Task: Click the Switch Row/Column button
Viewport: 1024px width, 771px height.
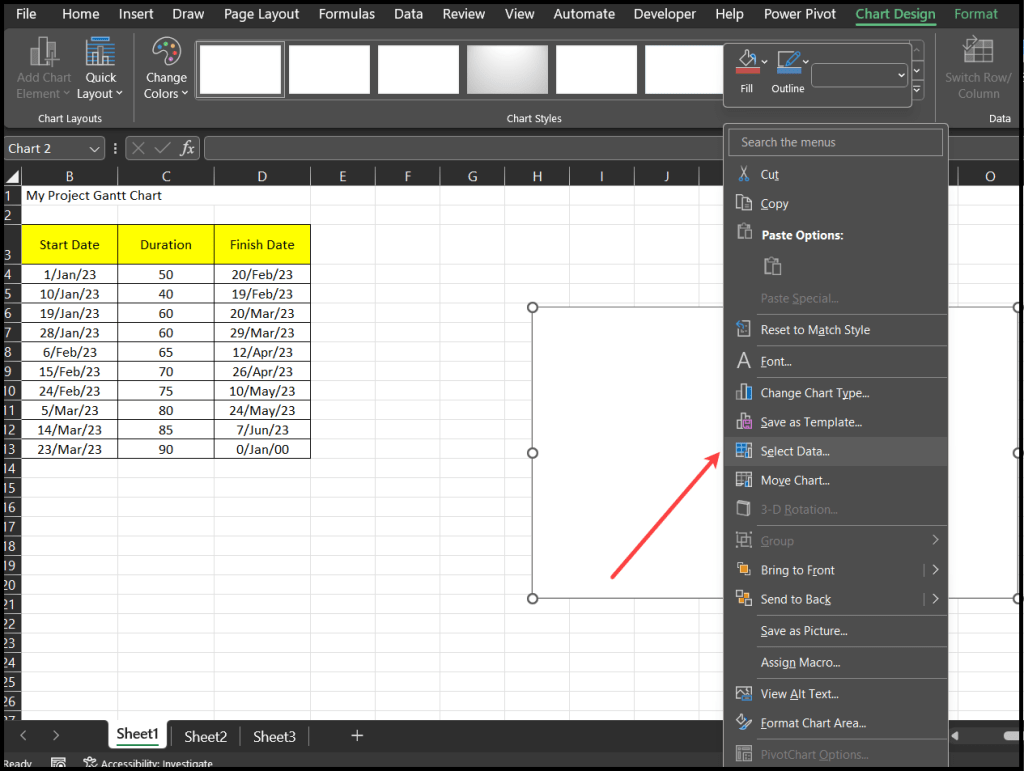Action: click(978, 68)
